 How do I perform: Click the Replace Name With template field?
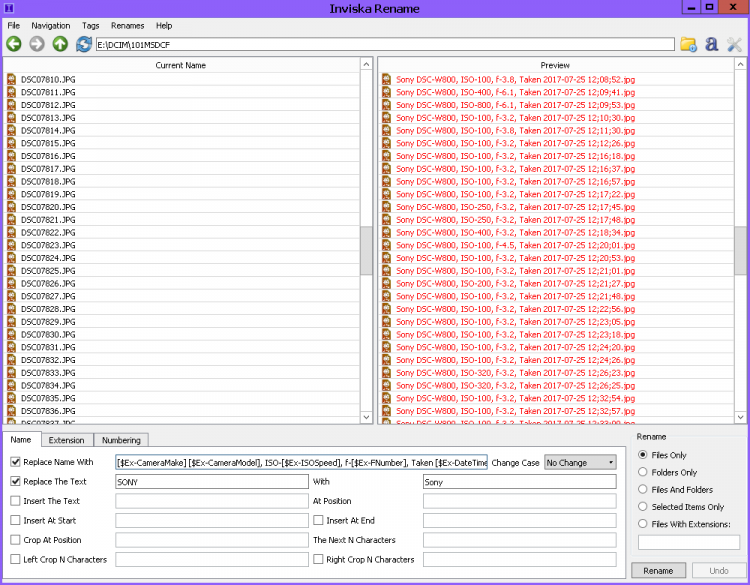(x=301, y=463)
